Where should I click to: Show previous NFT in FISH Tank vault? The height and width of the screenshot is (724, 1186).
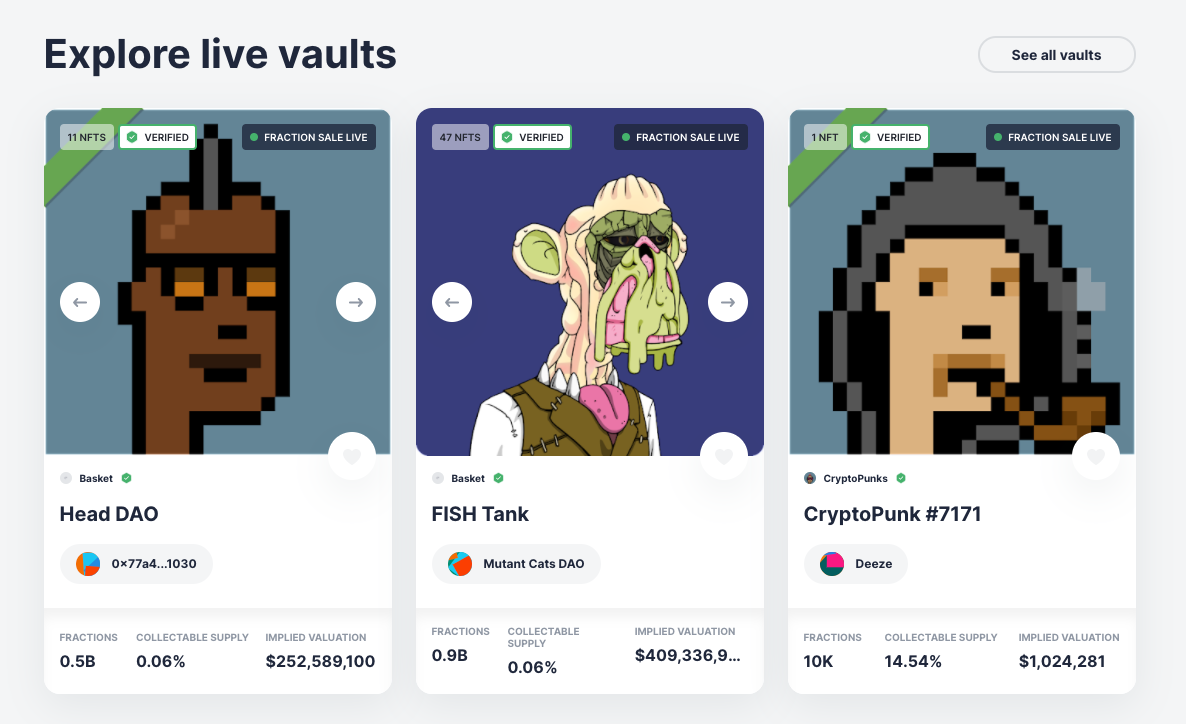452,302
